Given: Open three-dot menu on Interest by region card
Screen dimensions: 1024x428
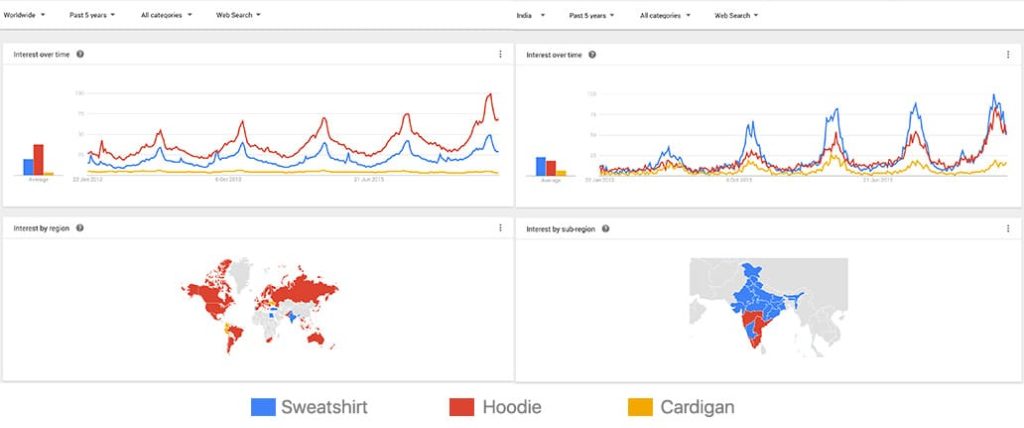Looking at the screenshot, I should [500, 228].
